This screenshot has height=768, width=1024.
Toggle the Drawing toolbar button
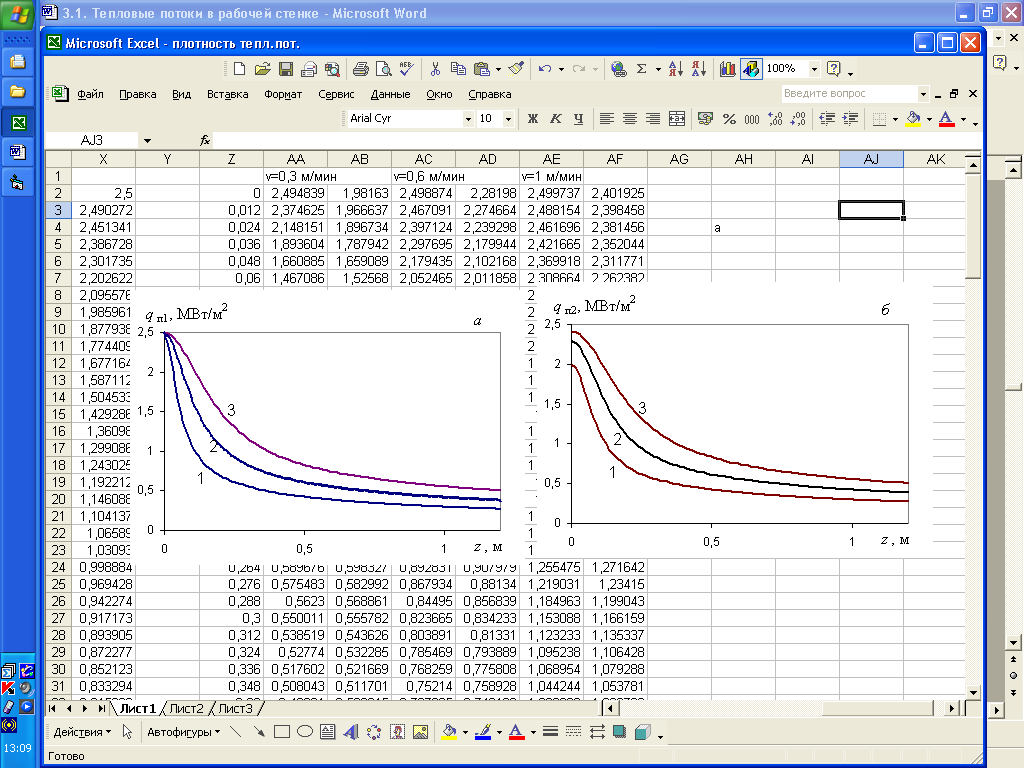coord(751,69)
